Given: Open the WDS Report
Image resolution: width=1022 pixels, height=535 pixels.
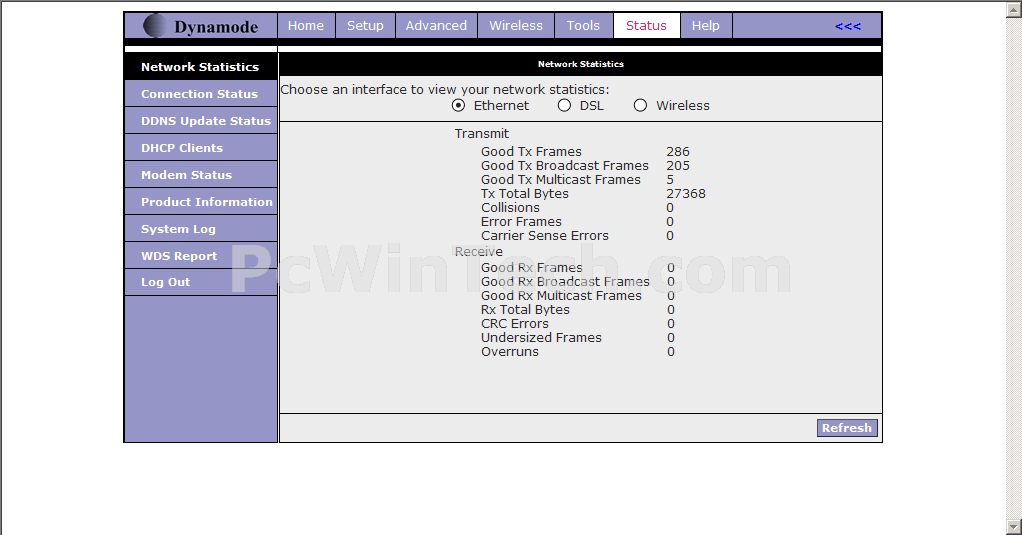Looking at the screenshot, I should 201,255.
